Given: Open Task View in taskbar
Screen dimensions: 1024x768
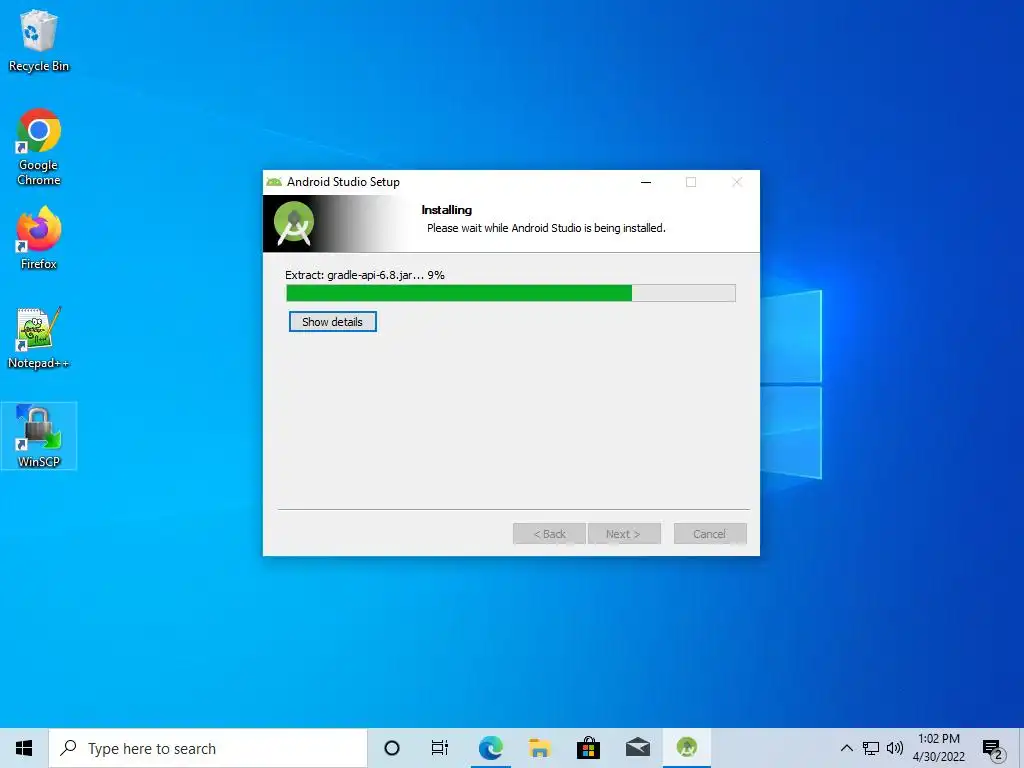Looking at the screenshot, I should (440, 748).
